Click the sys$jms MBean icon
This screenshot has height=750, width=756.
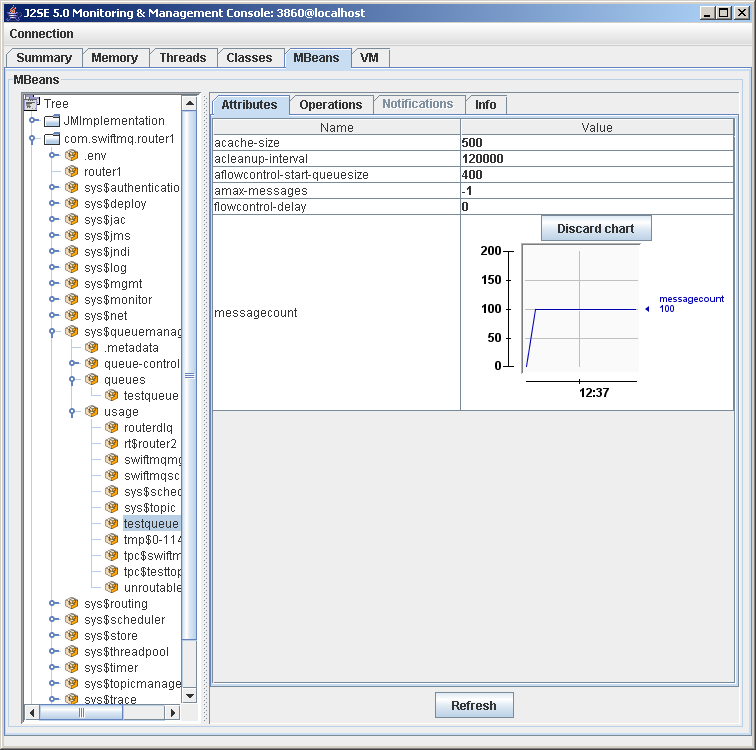click(x=72, y=236)
